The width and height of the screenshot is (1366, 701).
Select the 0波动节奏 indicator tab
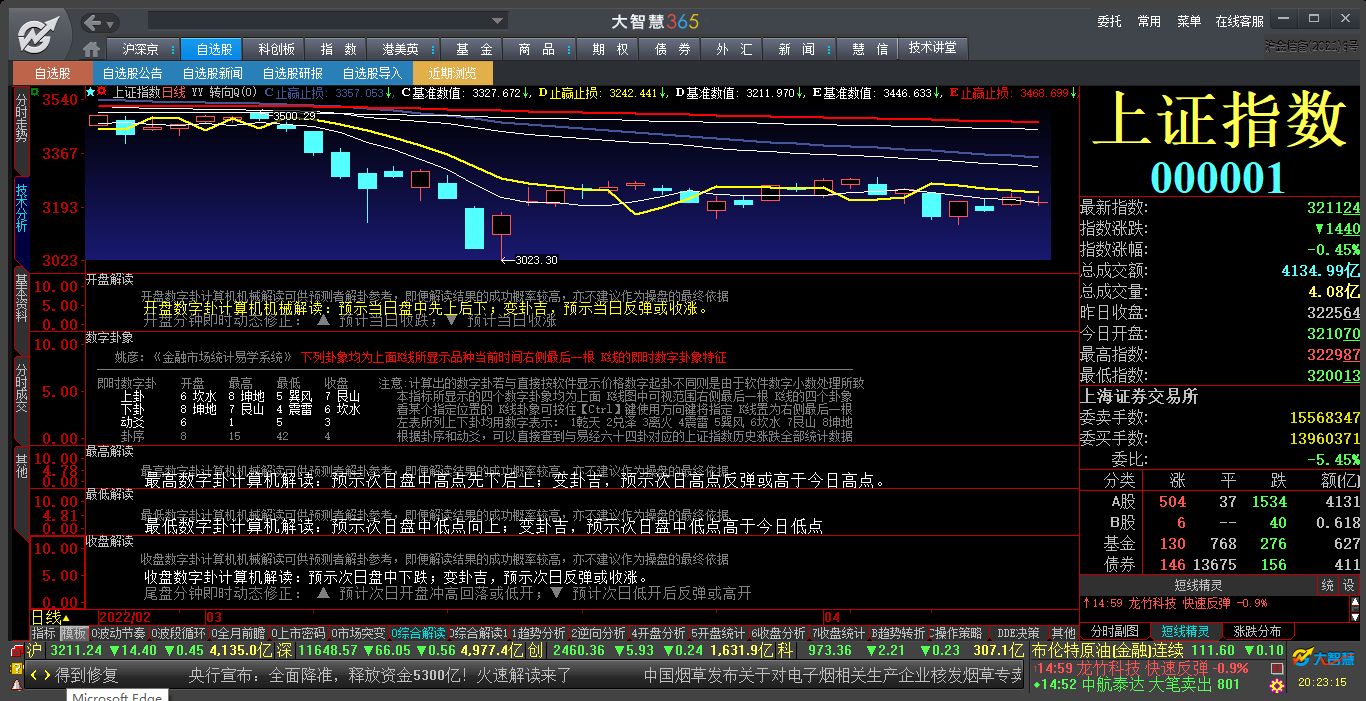(119, 633)
